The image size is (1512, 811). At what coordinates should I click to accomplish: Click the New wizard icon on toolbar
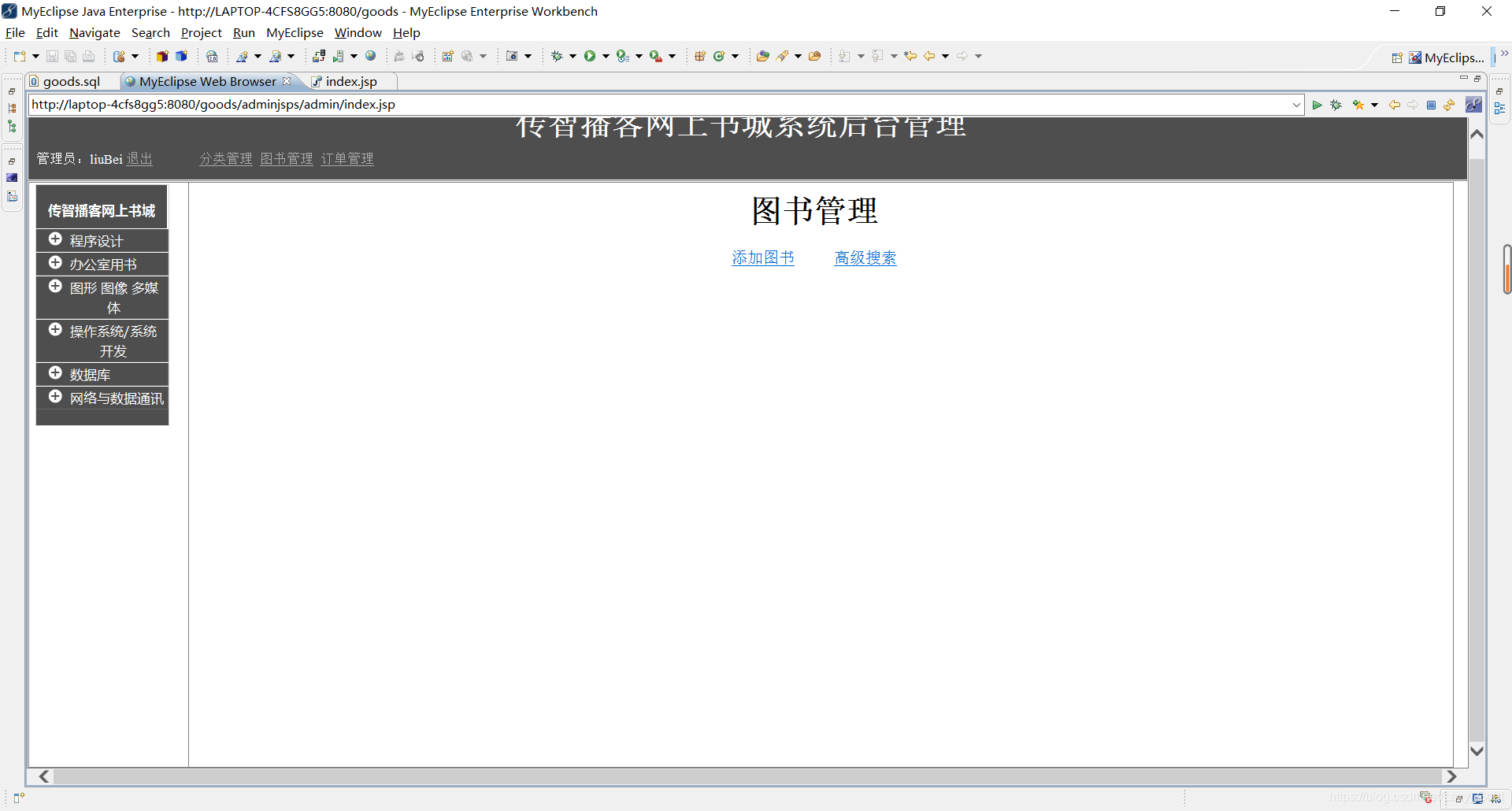point(20,56)
